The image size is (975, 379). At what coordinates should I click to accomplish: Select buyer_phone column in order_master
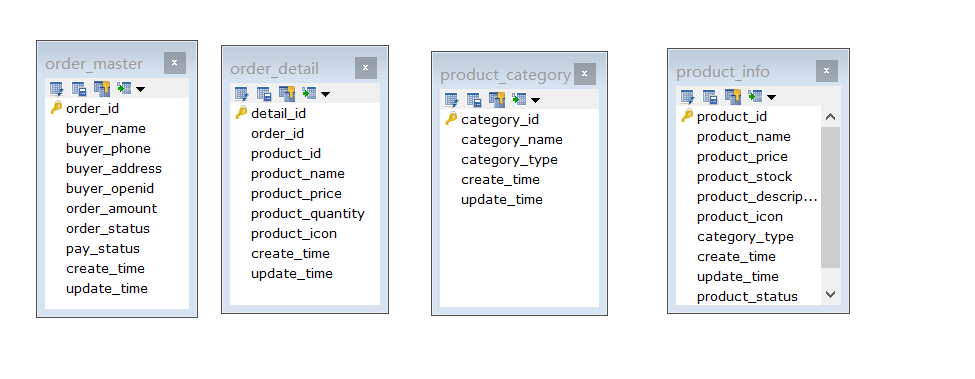[108, 148]
